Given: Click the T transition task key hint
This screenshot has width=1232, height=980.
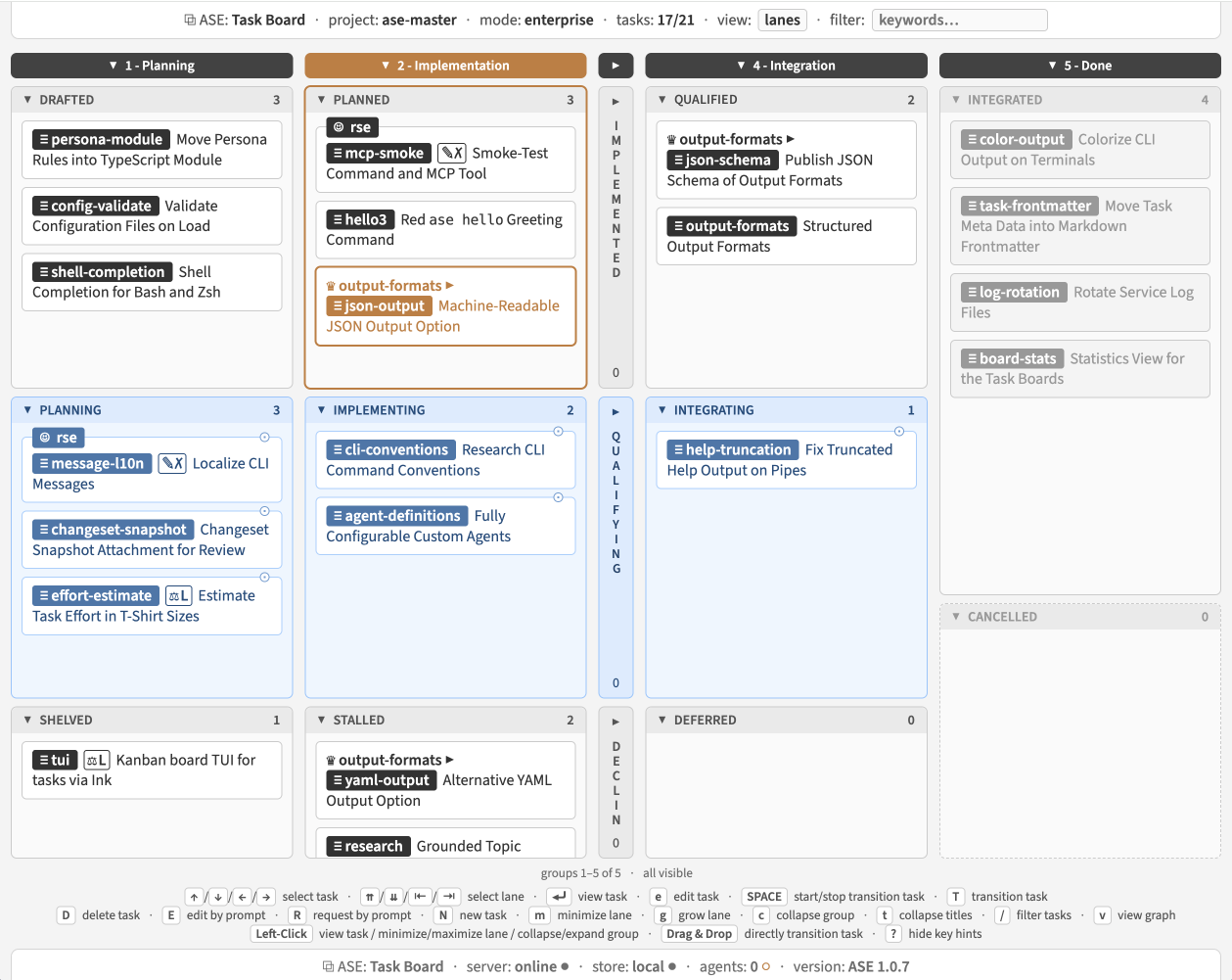Looking at the screenshot, I should tap(956, 897).
